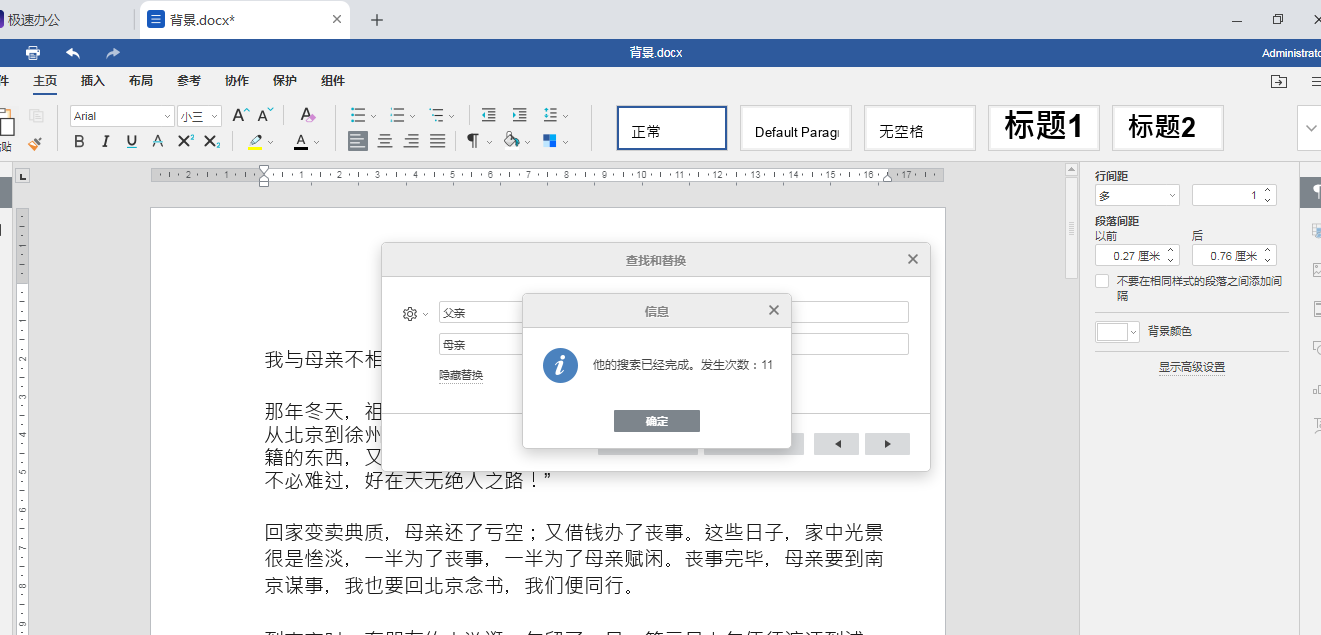Check the box for no spacing between same-style paragraphs
The image size is (1321, 635).
pyautogui.click(x=1102, y=281)
